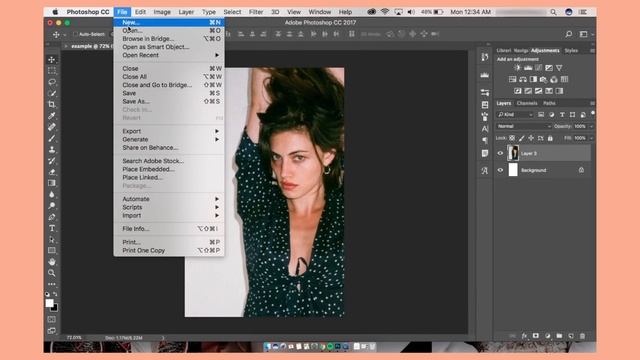This screenshot has height=360, width=640.
Task: Select the Dodge tool
Action: [x=52, y=206]
